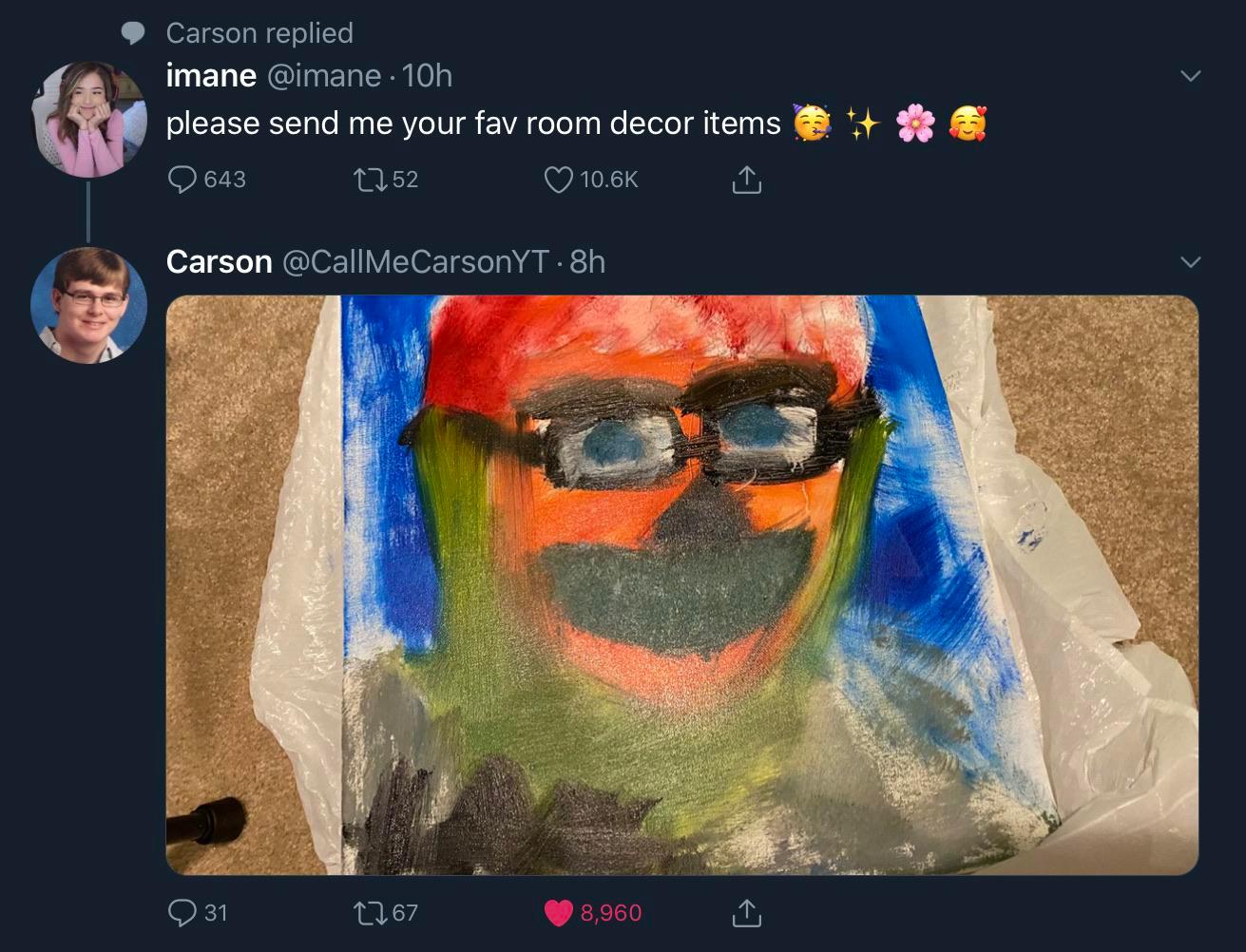Reply to Carson's painting tweet
The width and height of the screenshot is (1246, 952).
(x=182, y=913)
